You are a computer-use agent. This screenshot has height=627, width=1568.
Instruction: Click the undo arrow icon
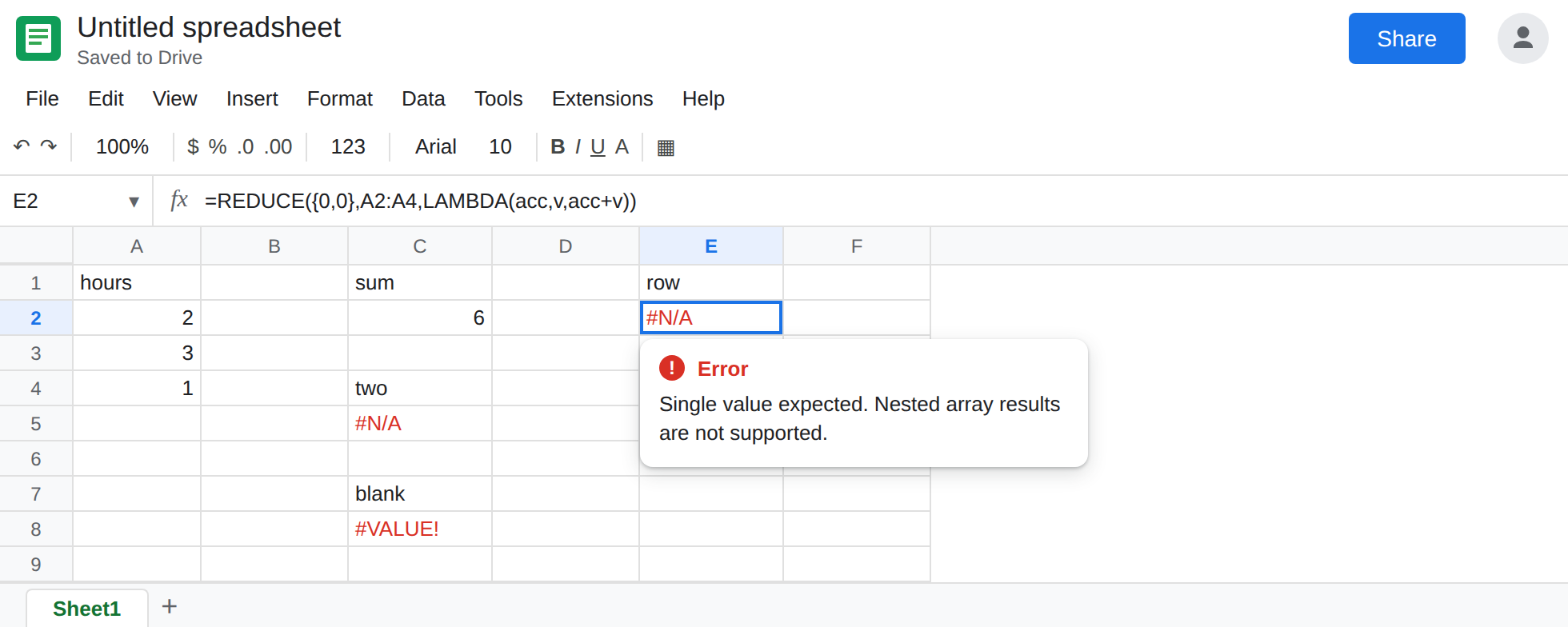(x=22, y=146)
